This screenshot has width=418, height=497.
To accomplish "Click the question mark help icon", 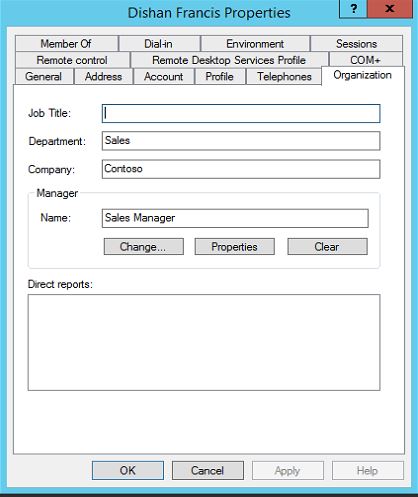I will point(353,9).
